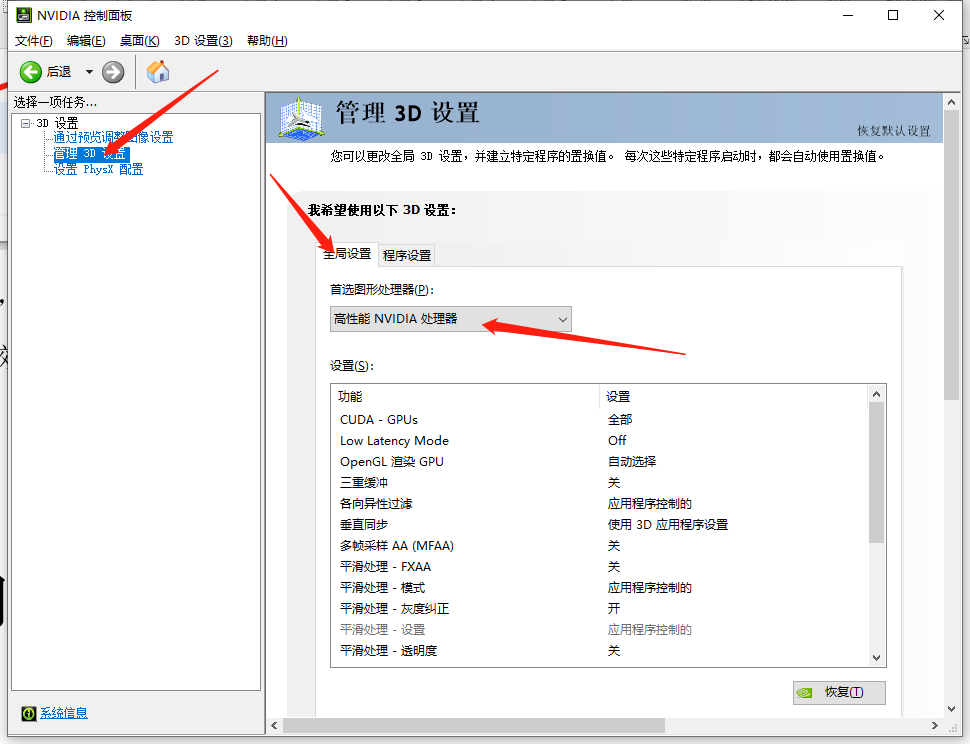The height and width of the screenshot is (744, 970).
Task: Click 使用 3D 应用程序设置 value
Action: 667,525
